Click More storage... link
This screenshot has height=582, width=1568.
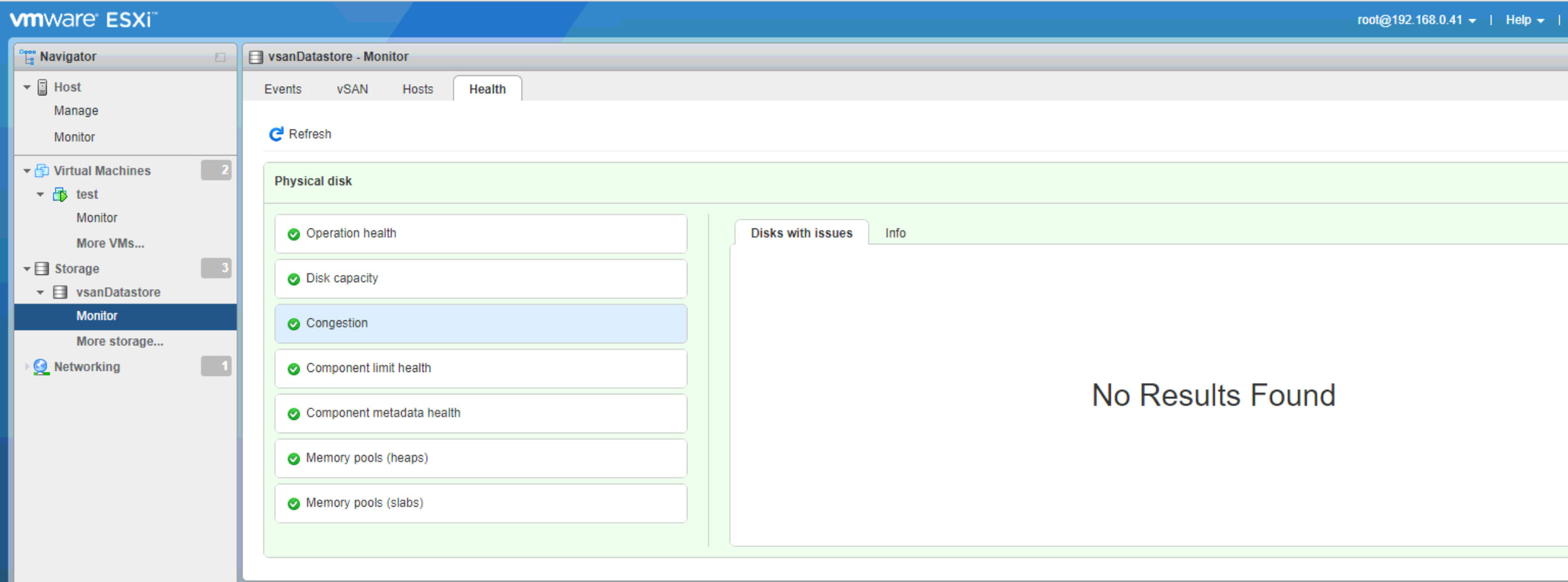coord(120,341)
